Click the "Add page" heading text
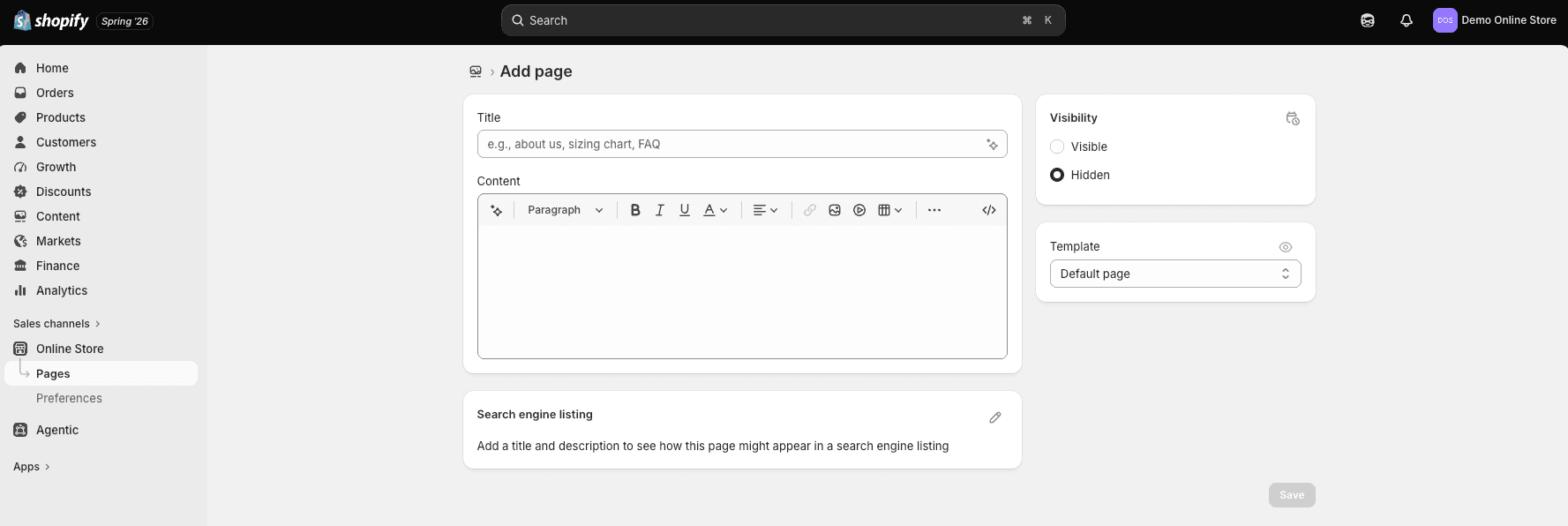This screenshot has height=526, width=1568. pyautogui.click(x=536, y=71)
